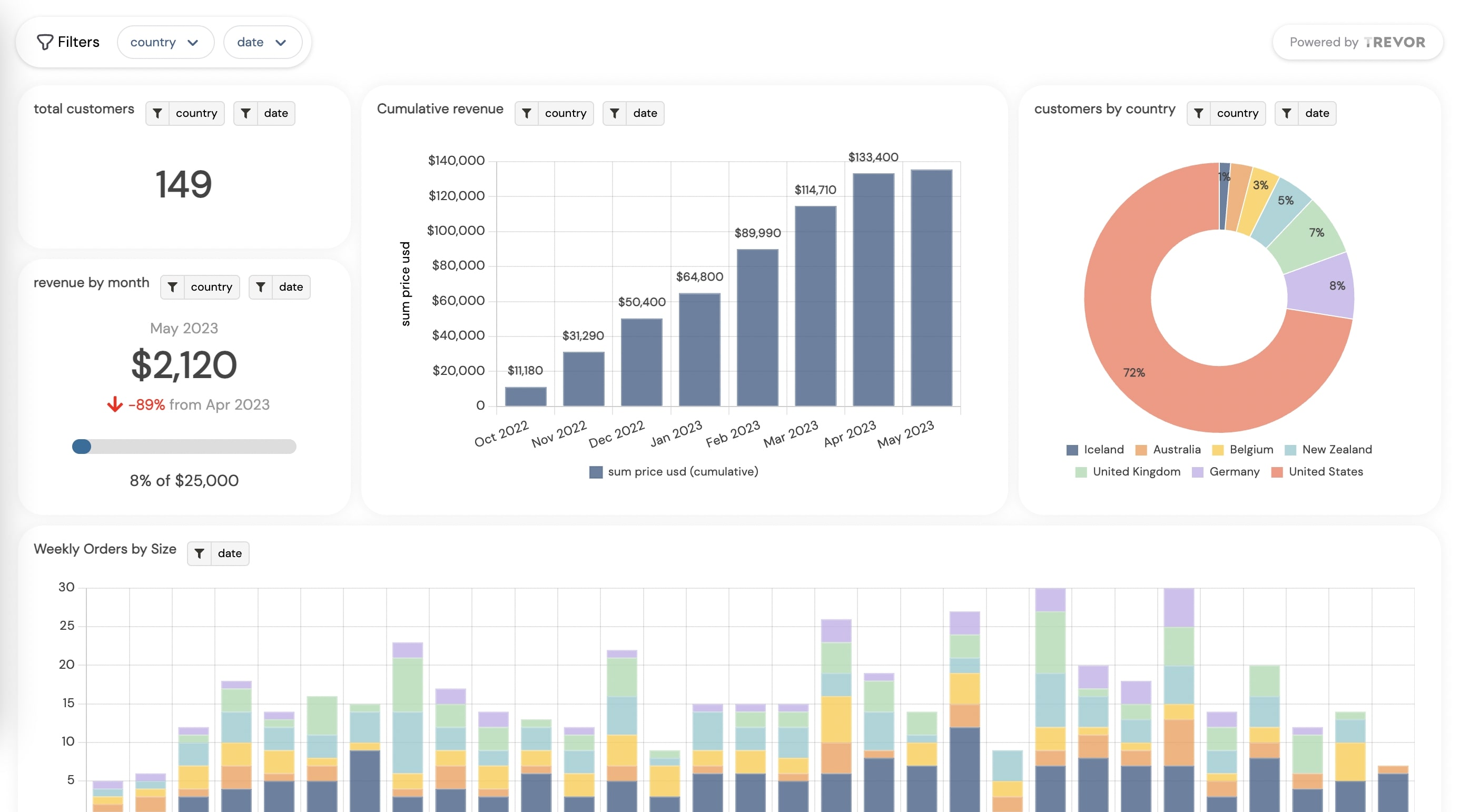Click the date button on Weekly Orders by Size
The width and height of the screenshot is (1460, 812).
point(229,553)
